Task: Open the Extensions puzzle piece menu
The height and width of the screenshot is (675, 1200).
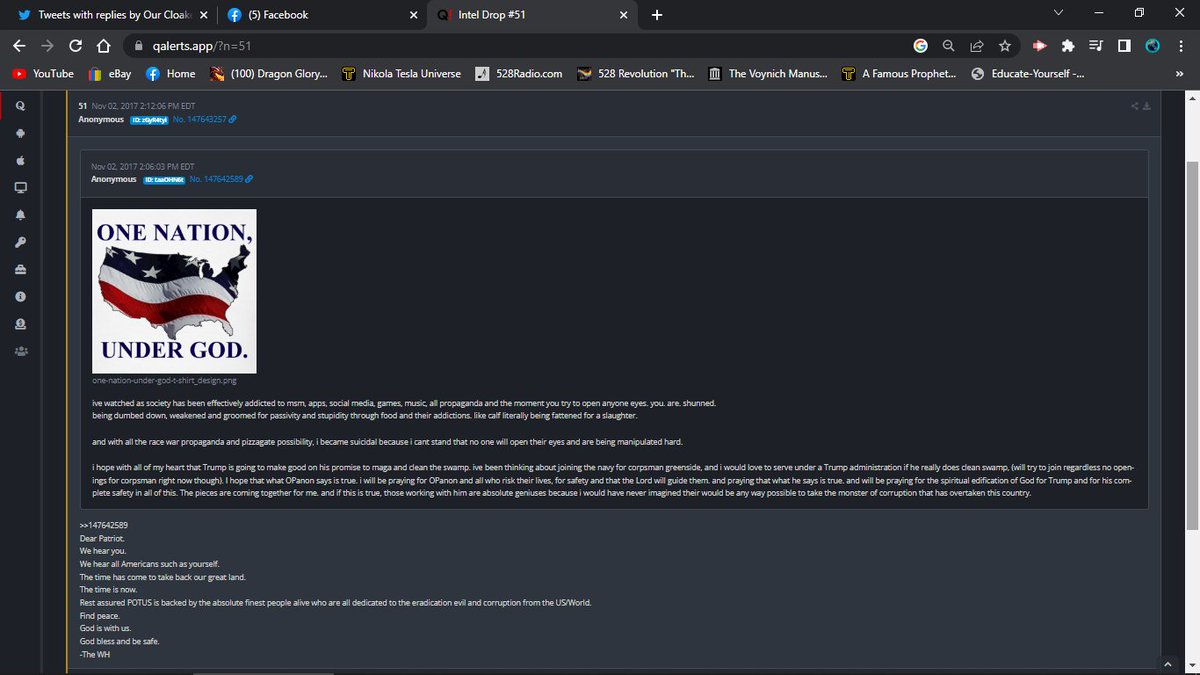Action: click(1068, 46)
